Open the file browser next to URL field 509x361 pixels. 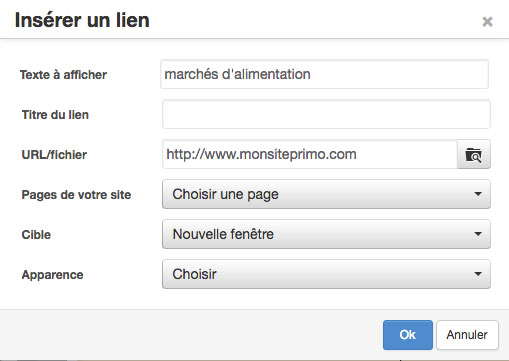tap(474, 154)
